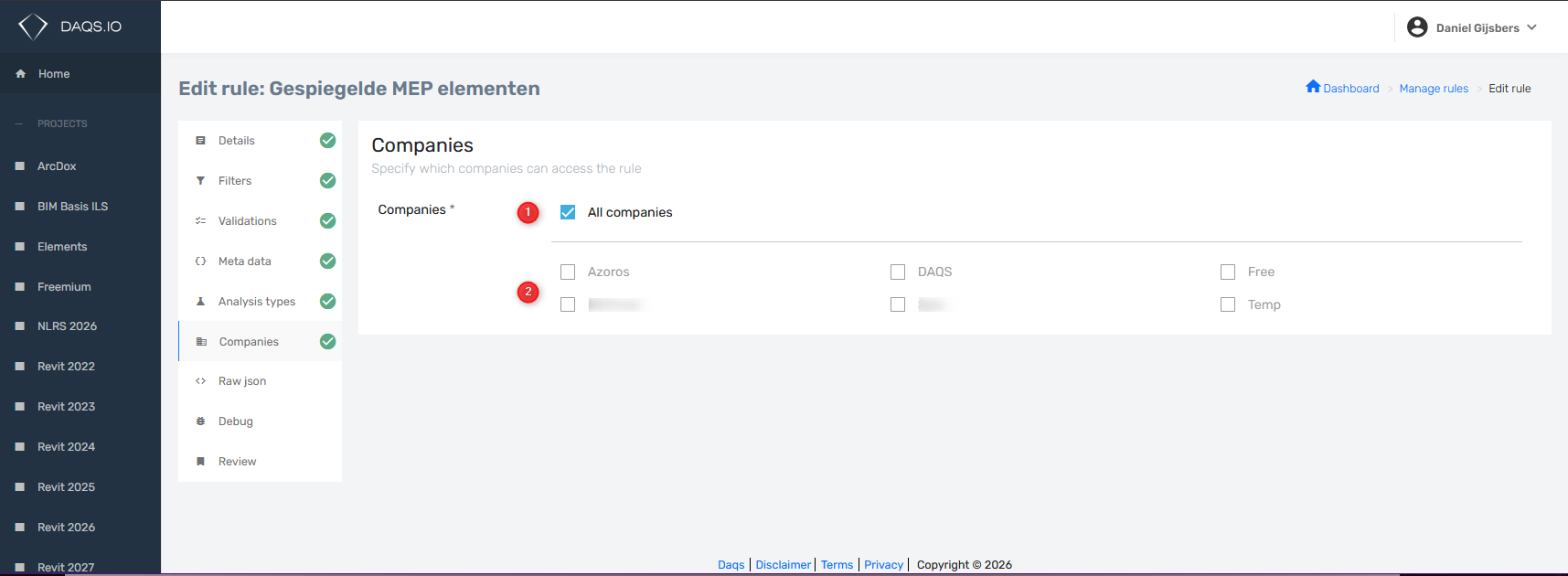Image resolution: width=1568 pixels, height=576 pixels.
Task: Follow the Dashboard breadcrumb link
Action: click(x=1351, y=89)
